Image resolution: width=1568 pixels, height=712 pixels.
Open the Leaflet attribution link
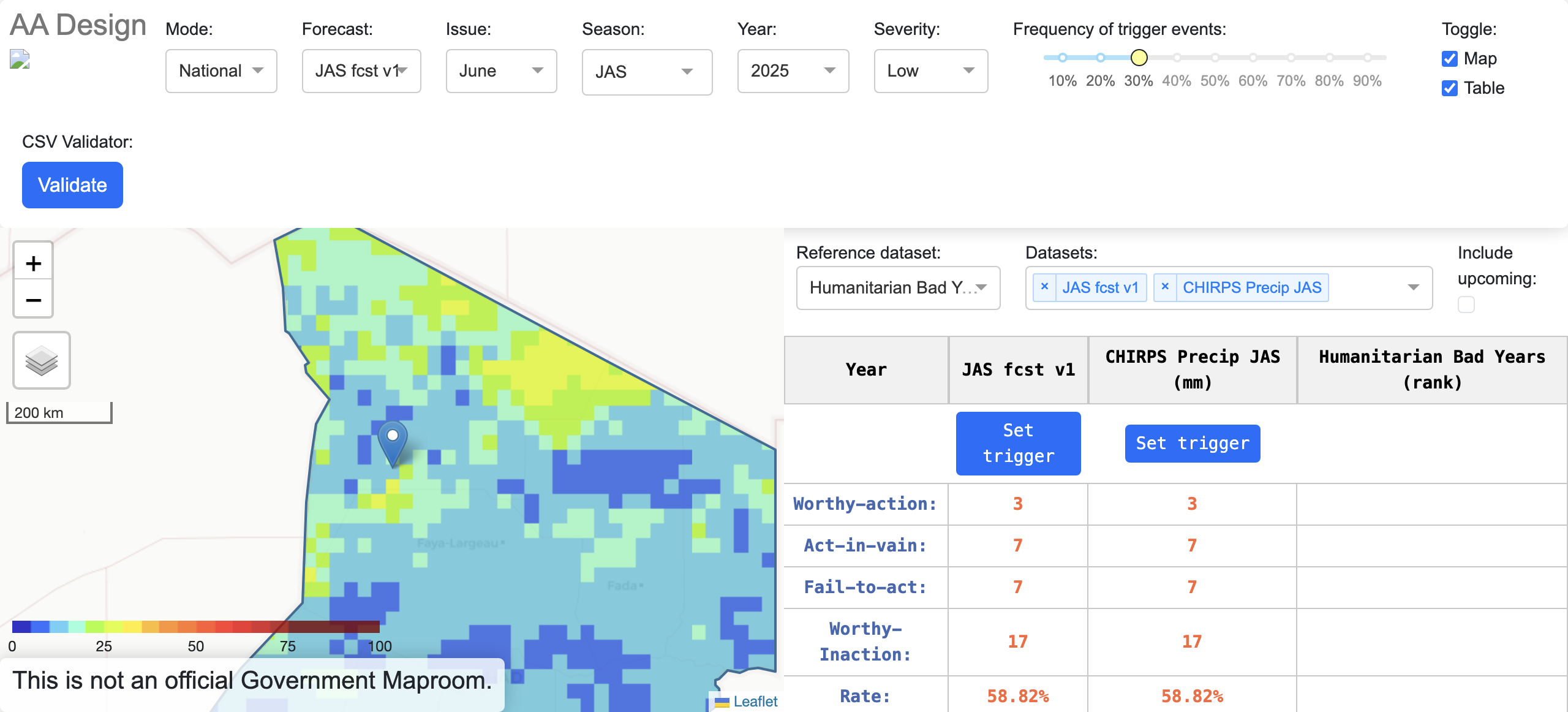(755, 702)
